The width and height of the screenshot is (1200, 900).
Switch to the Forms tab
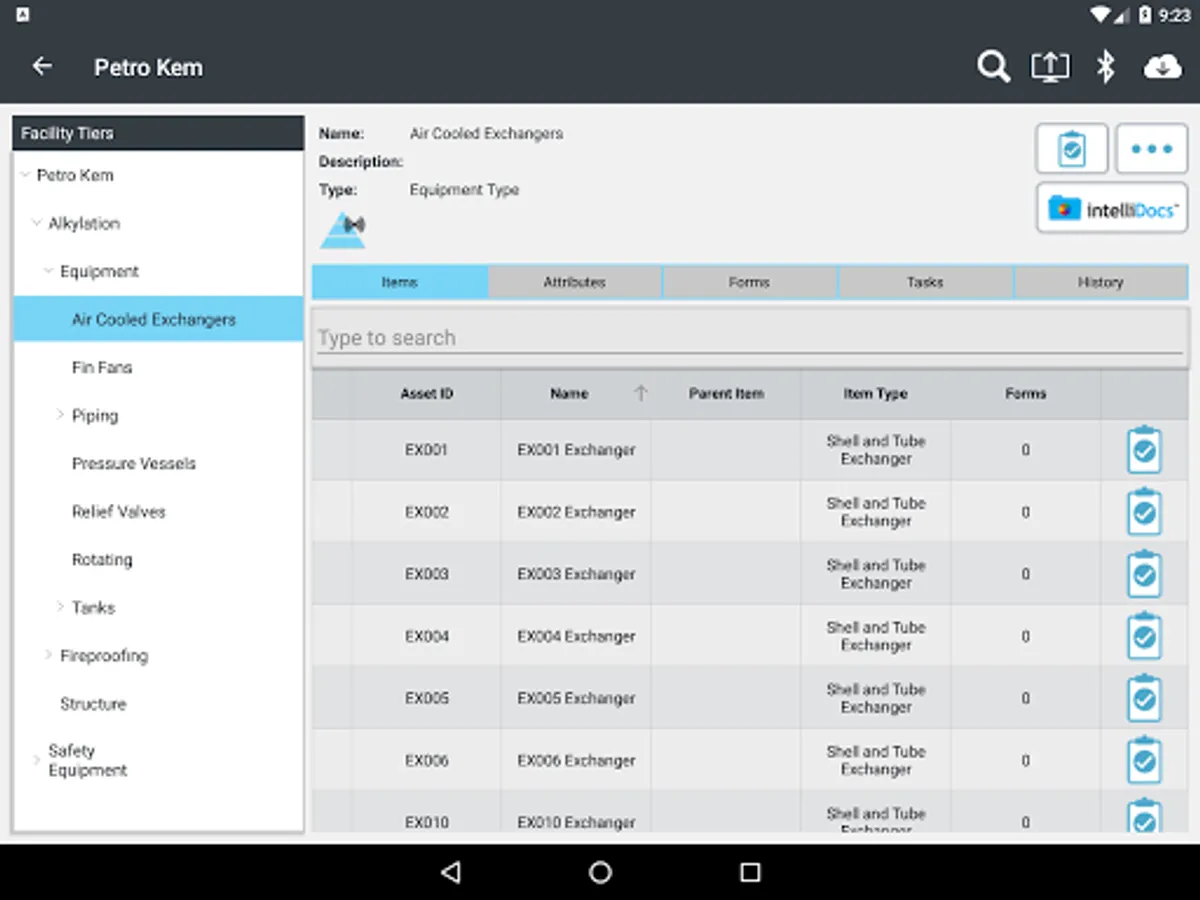pos(750,282)
